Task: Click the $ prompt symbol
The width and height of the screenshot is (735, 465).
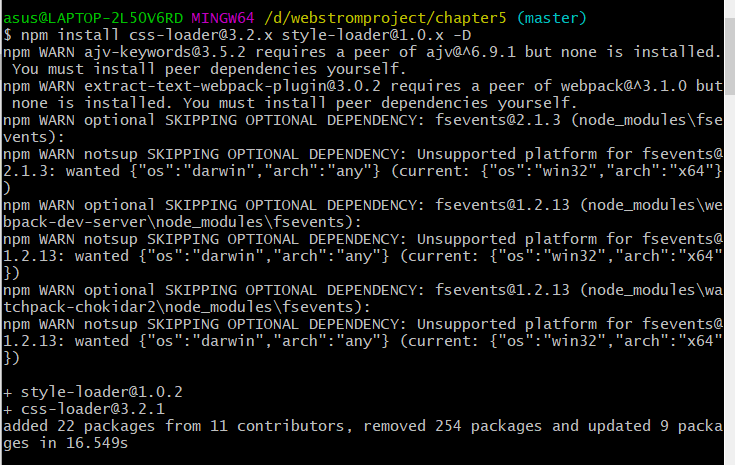Action: click(9, 35)
